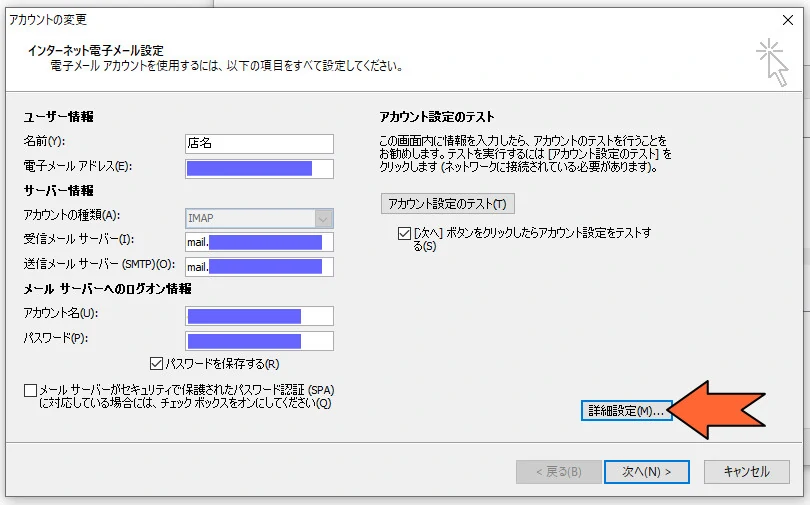The width and height of the screenshot is (810, 505).
Task: Click the アカウント設定のテスト button
Action: click(448, 204)
